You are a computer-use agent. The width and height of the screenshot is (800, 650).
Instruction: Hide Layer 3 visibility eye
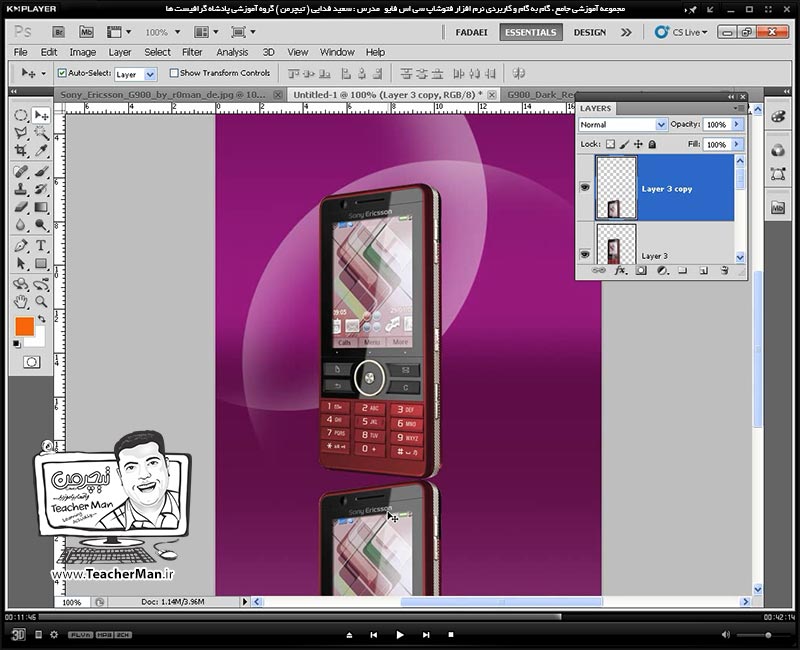click(x=585, y=254)
